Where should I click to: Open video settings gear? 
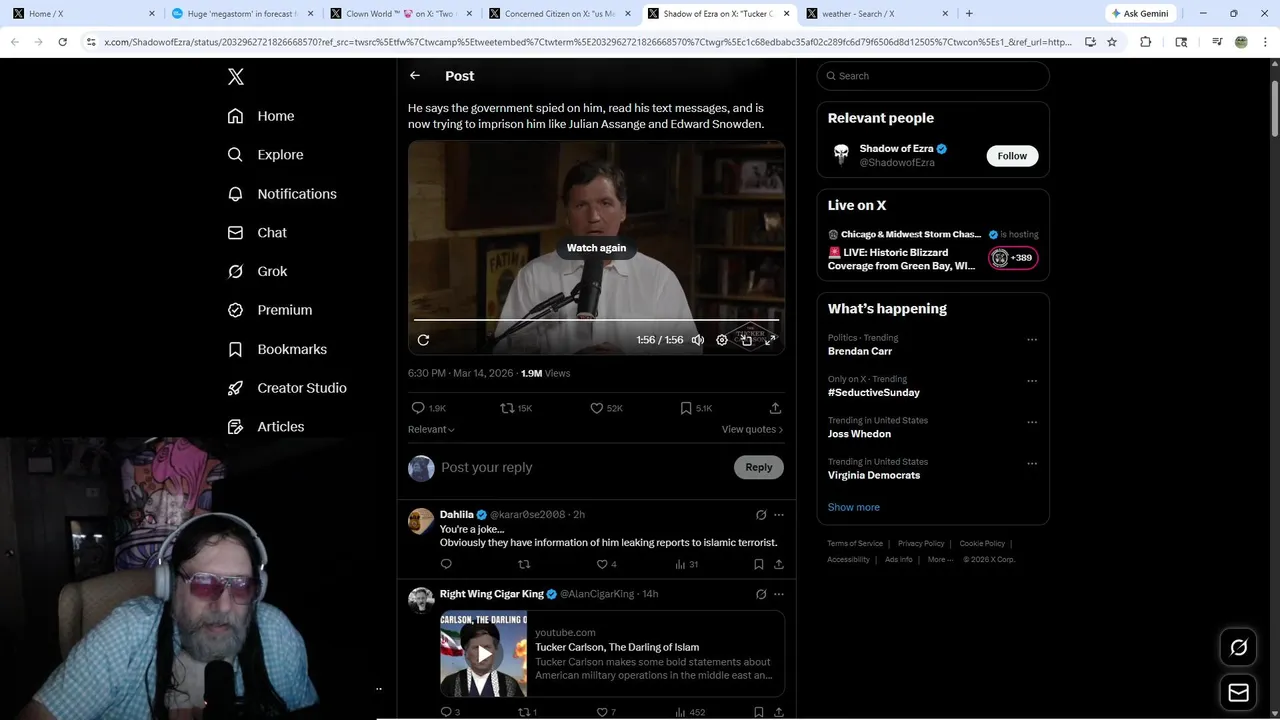click(722, 340)
